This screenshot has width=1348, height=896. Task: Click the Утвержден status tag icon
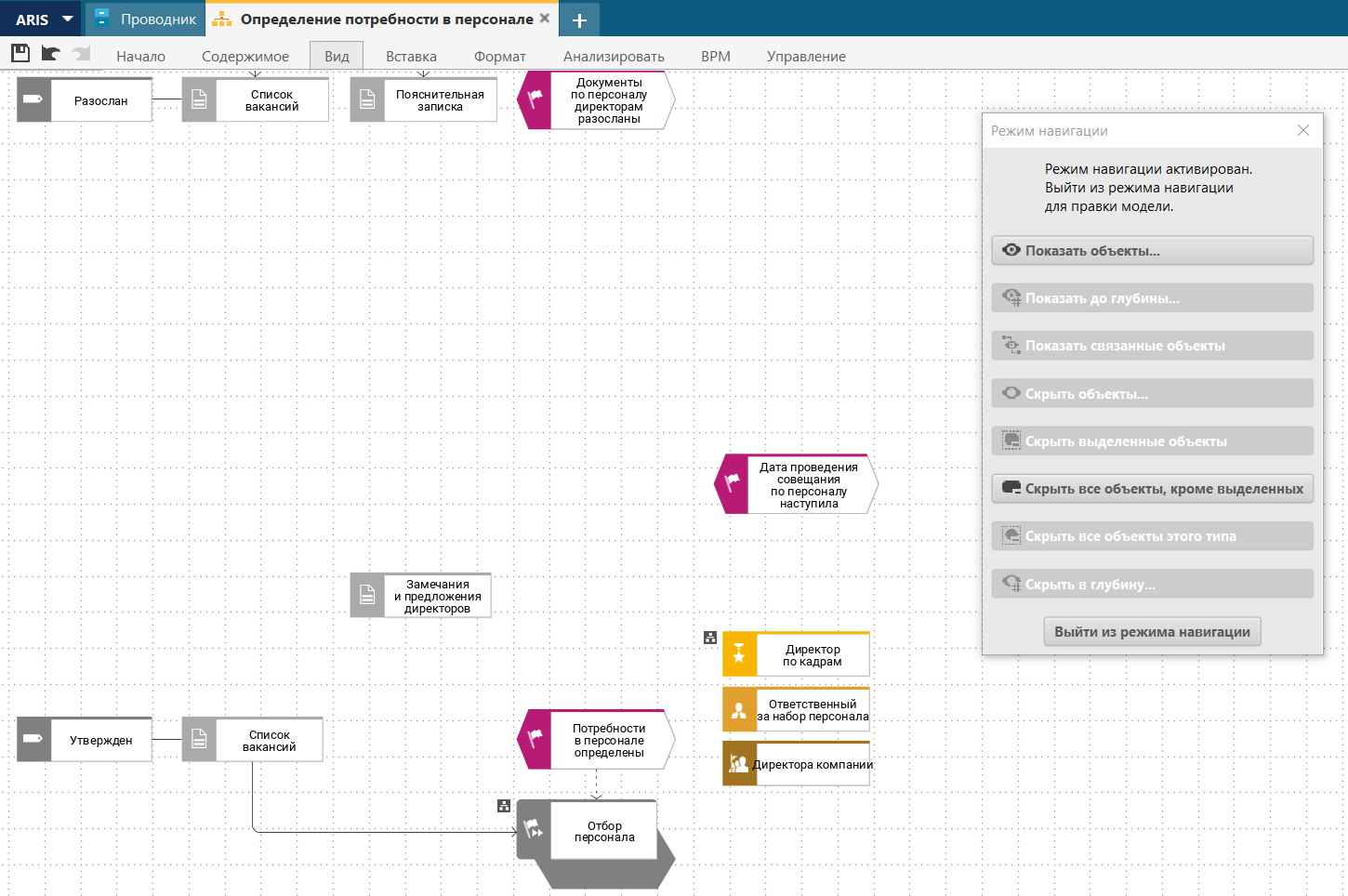click(x=34, y=740)
